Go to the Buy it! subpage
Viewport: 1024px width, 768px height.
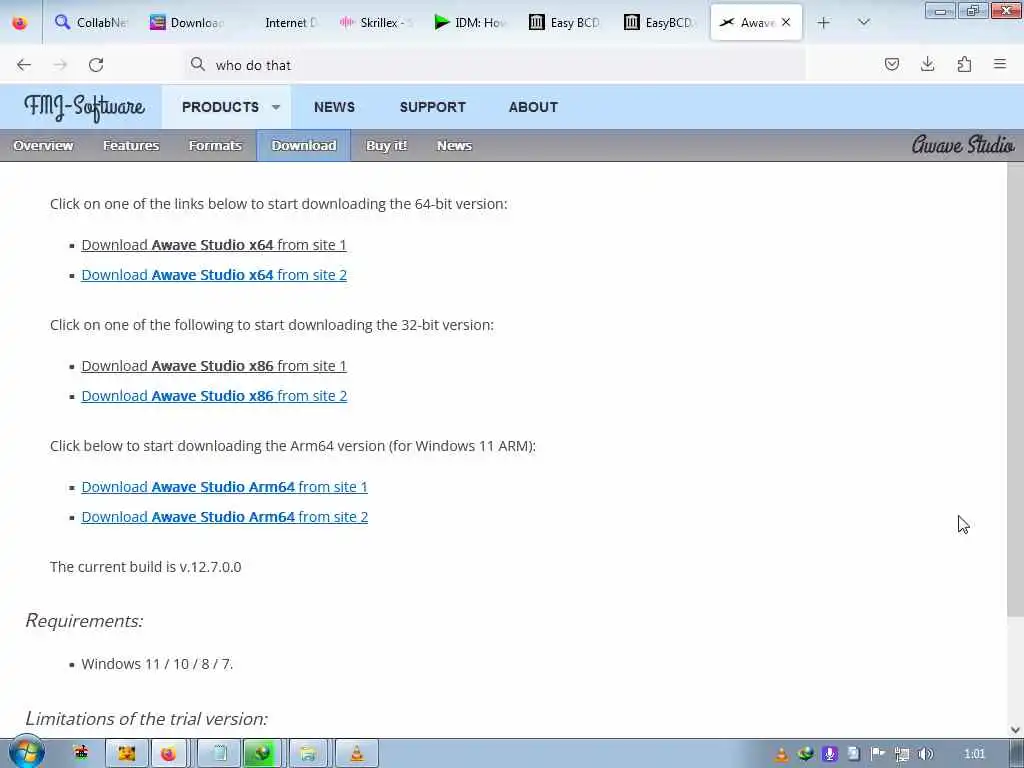click(386, 146)
